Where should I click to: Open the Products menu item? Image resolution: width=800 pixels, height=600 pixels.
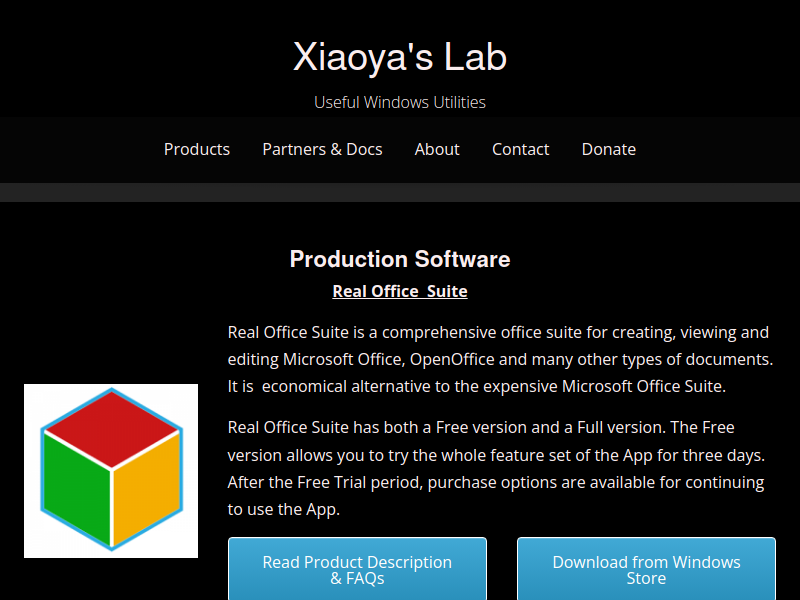point(196,149)
